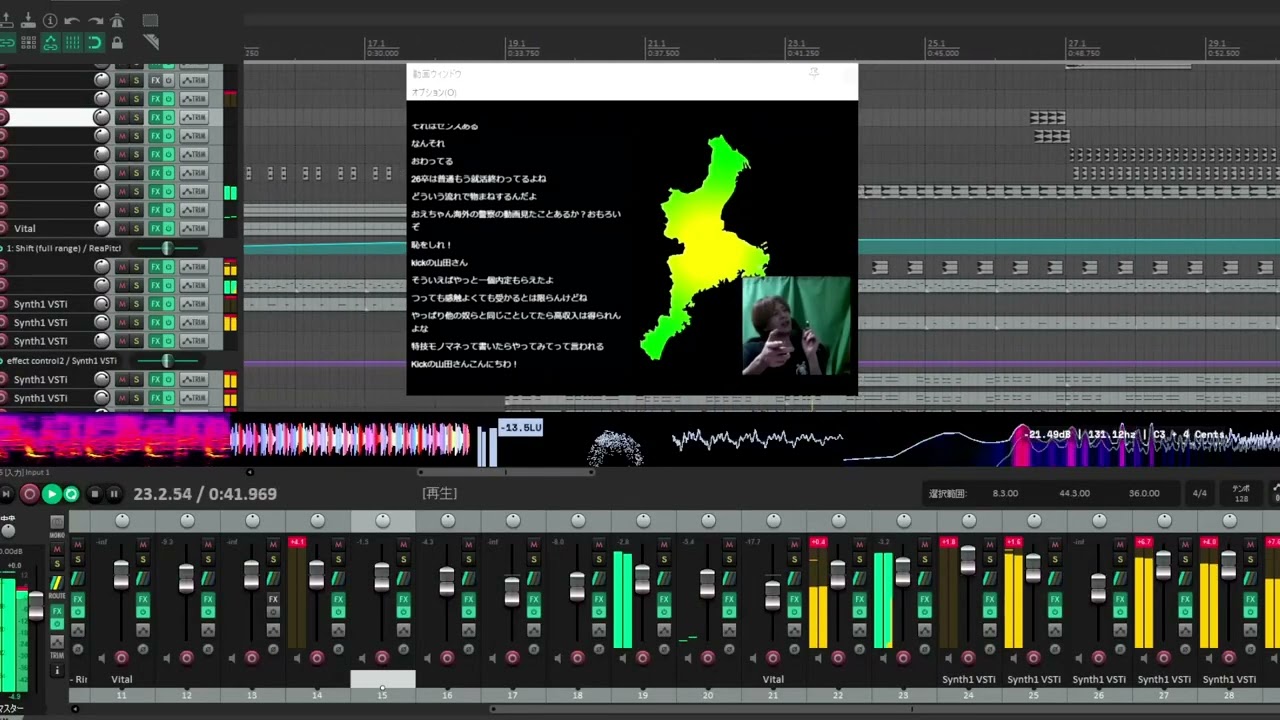Open FX chain on mixer channel 11
The width and height of the screenshot is (1280, 720).
[x=143, y=600]
